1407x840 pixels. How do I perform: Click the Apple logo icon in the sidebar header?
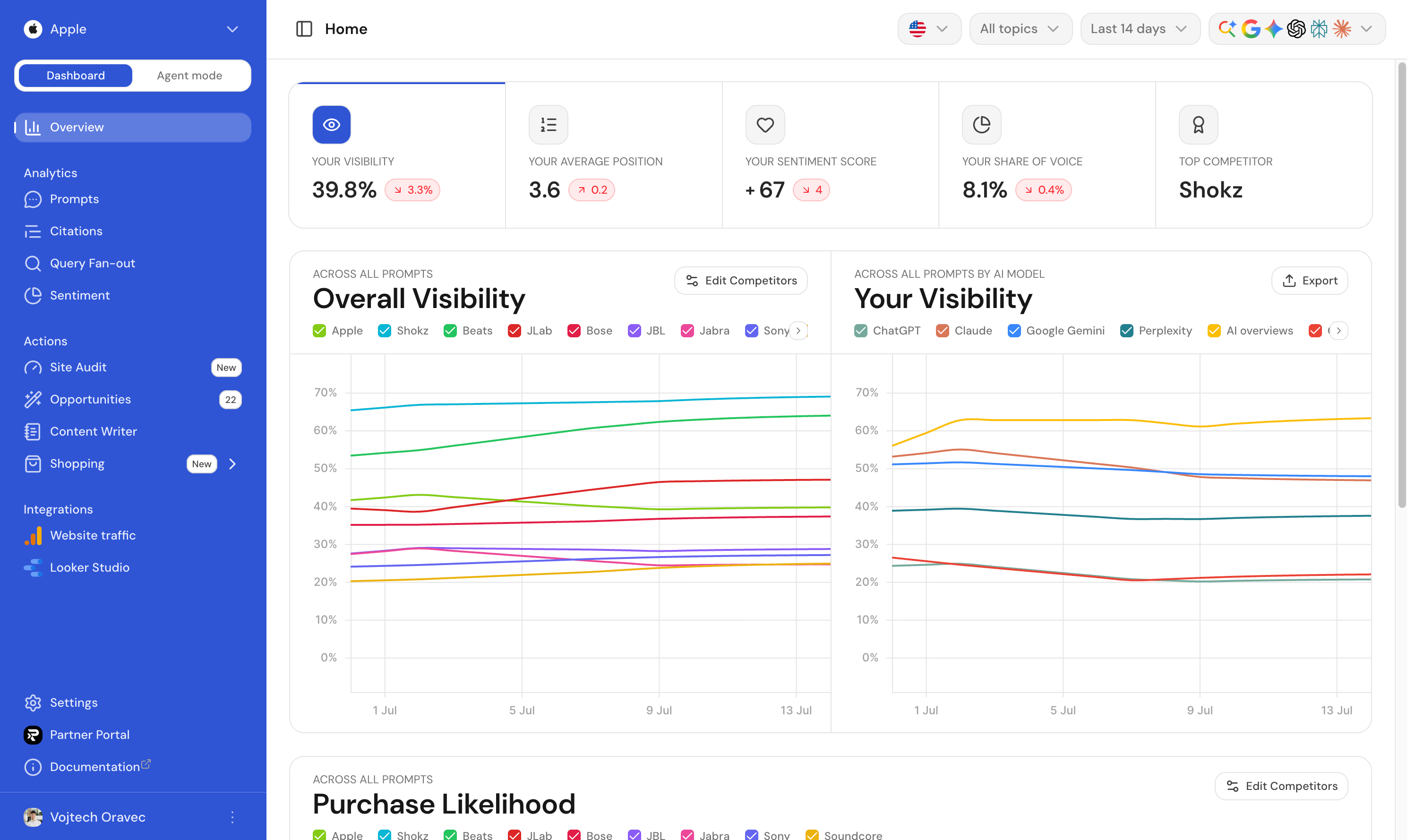[33, 29]
